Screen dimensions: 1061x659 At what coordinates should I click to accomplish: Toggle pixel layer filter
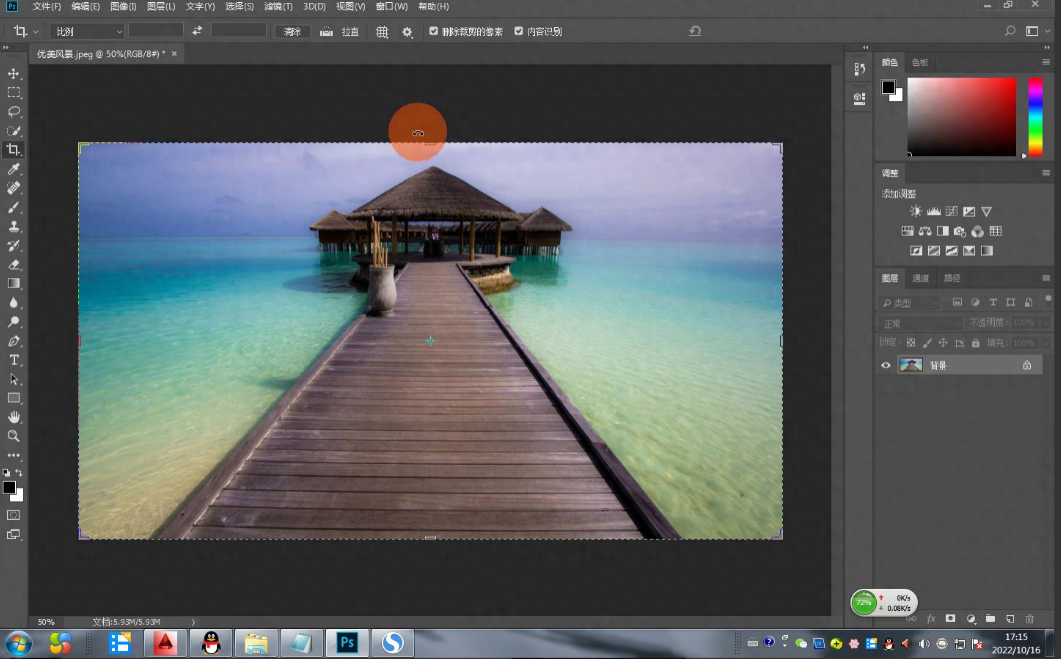(x=957, y=302)
